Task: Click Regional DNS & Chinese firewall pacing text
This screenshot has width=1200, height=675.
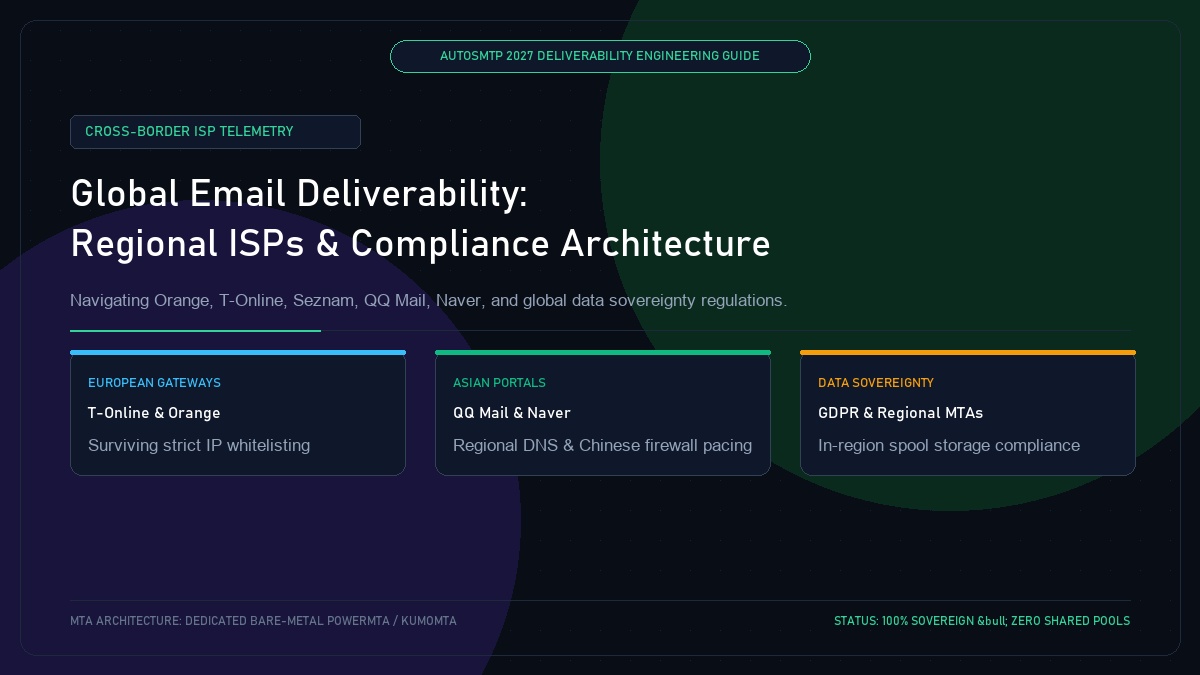Action: coord(602,445)
